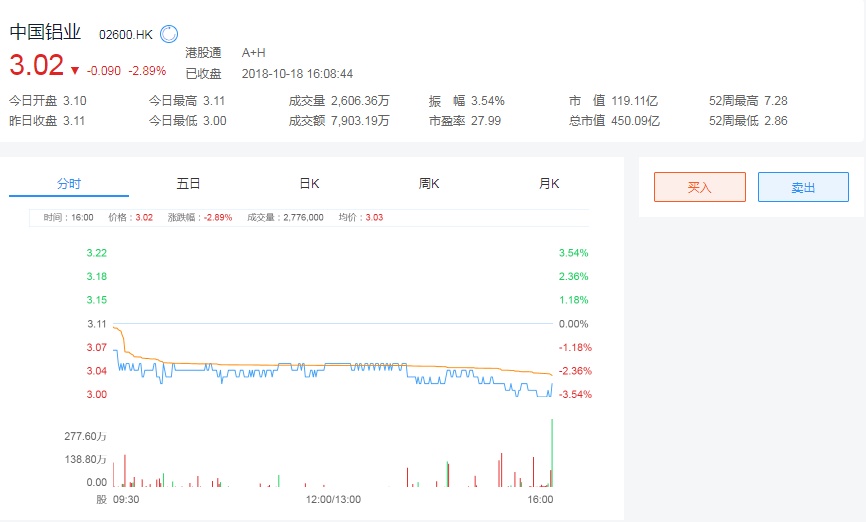Click the orange average price line
866x522 pixels.
300,364
